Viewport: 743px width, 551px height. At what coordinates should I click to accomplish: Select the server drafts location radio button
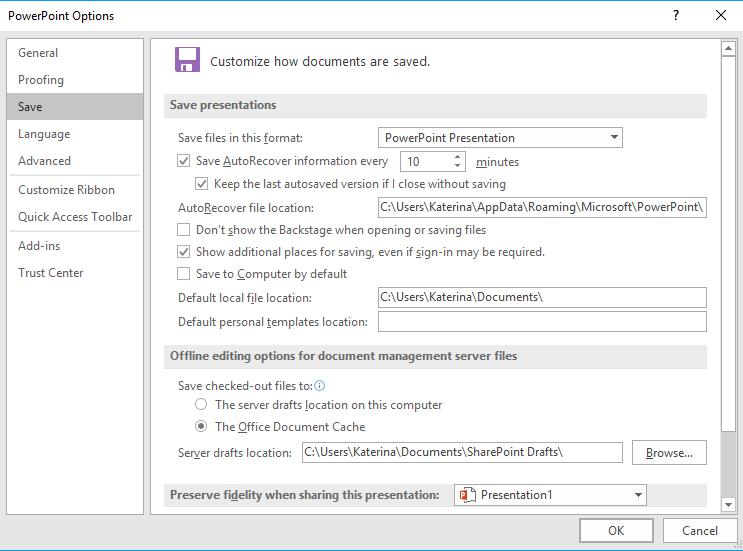(201, 404)
